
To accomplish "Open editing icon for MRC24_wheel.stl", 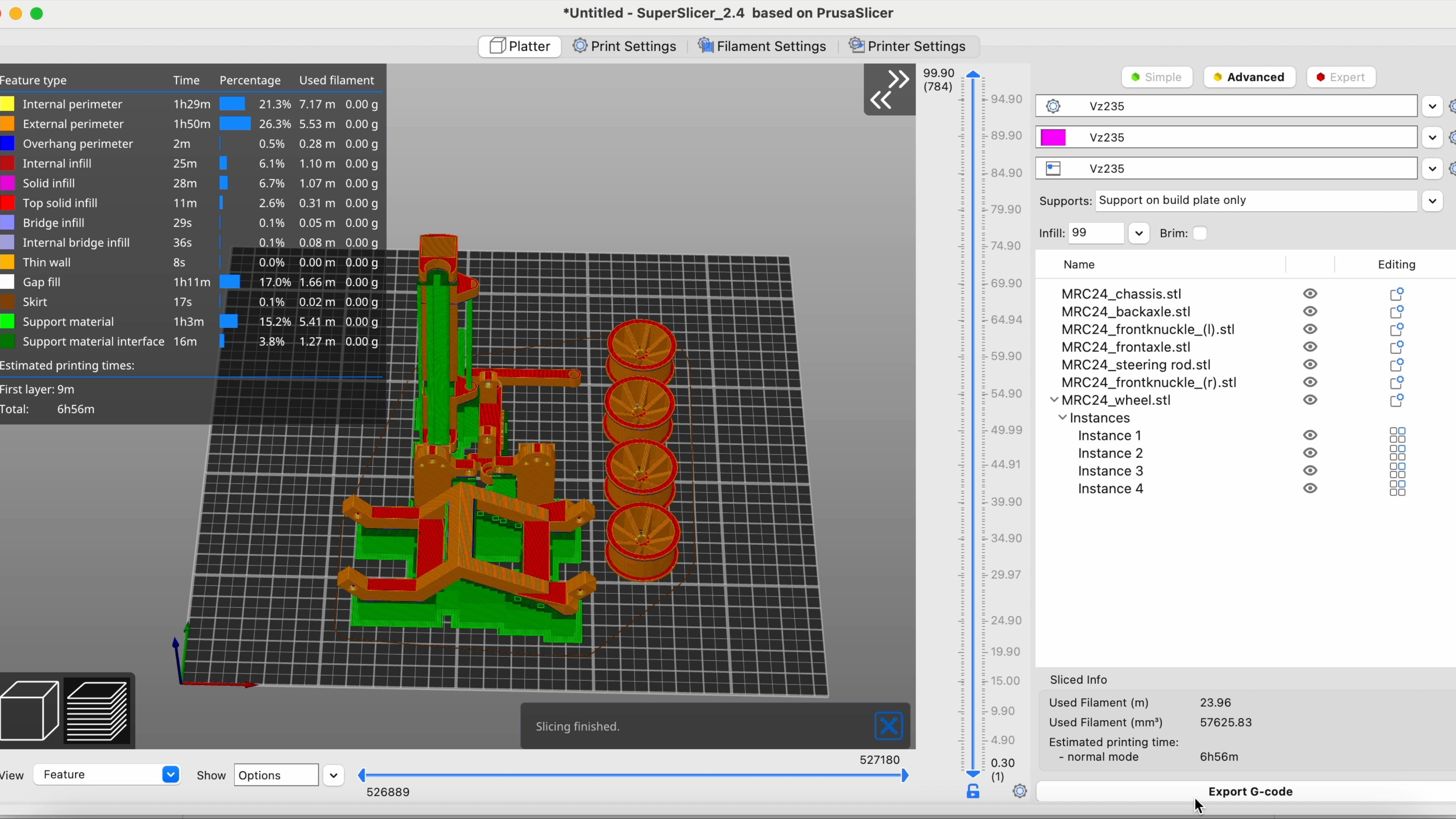I will coord(1396,400).
